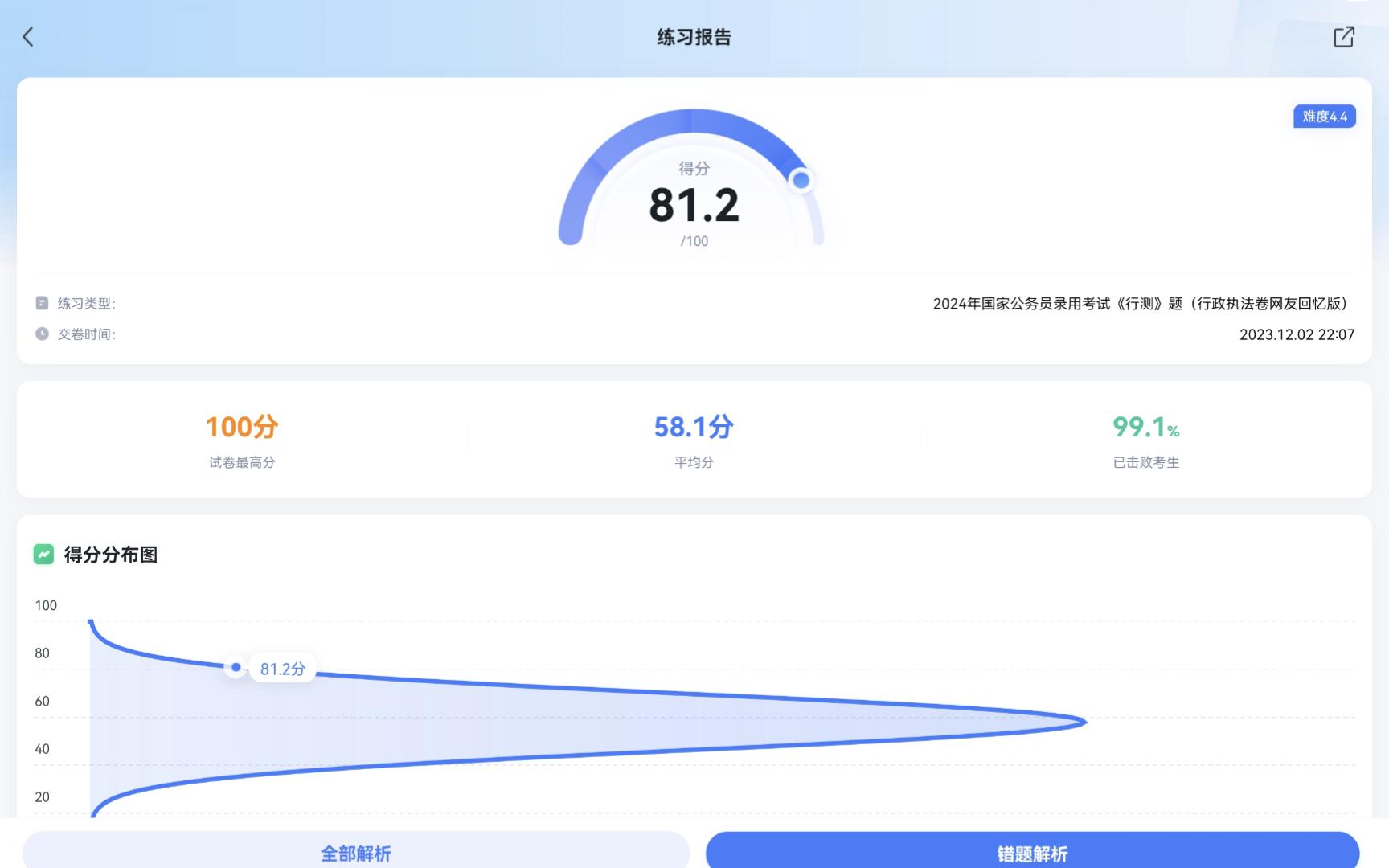Click the 难度4.4 difficulty badge
The image size is (1389, 868).
(1324, 117)
